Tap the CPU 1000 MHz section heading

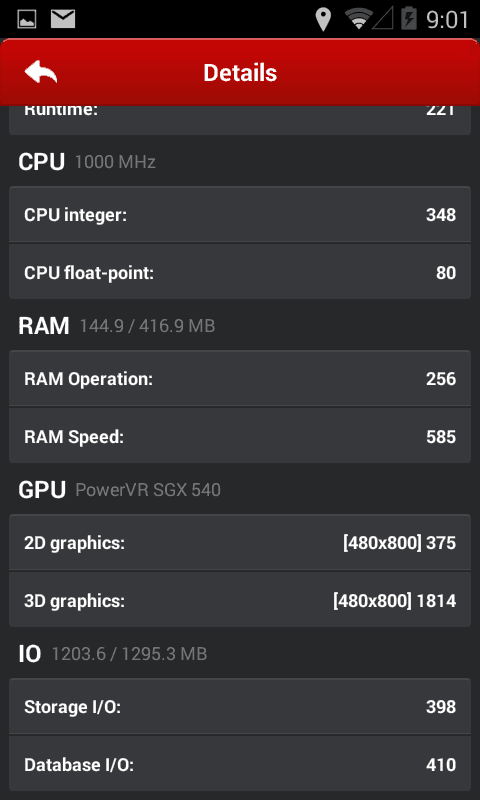(87, 162)
